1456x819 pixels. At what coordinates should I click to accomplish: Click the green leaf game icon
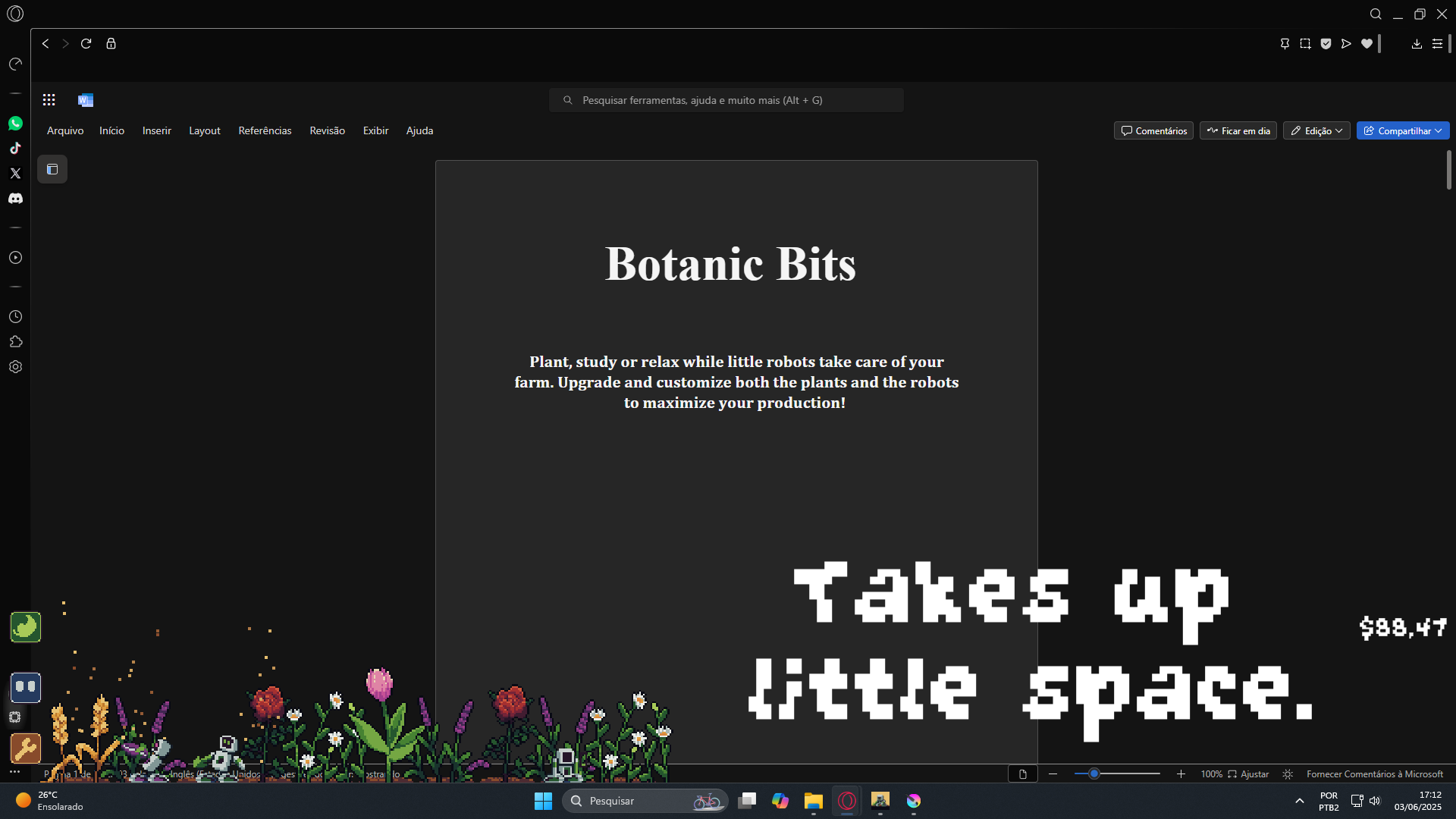[x=26, y=627]
